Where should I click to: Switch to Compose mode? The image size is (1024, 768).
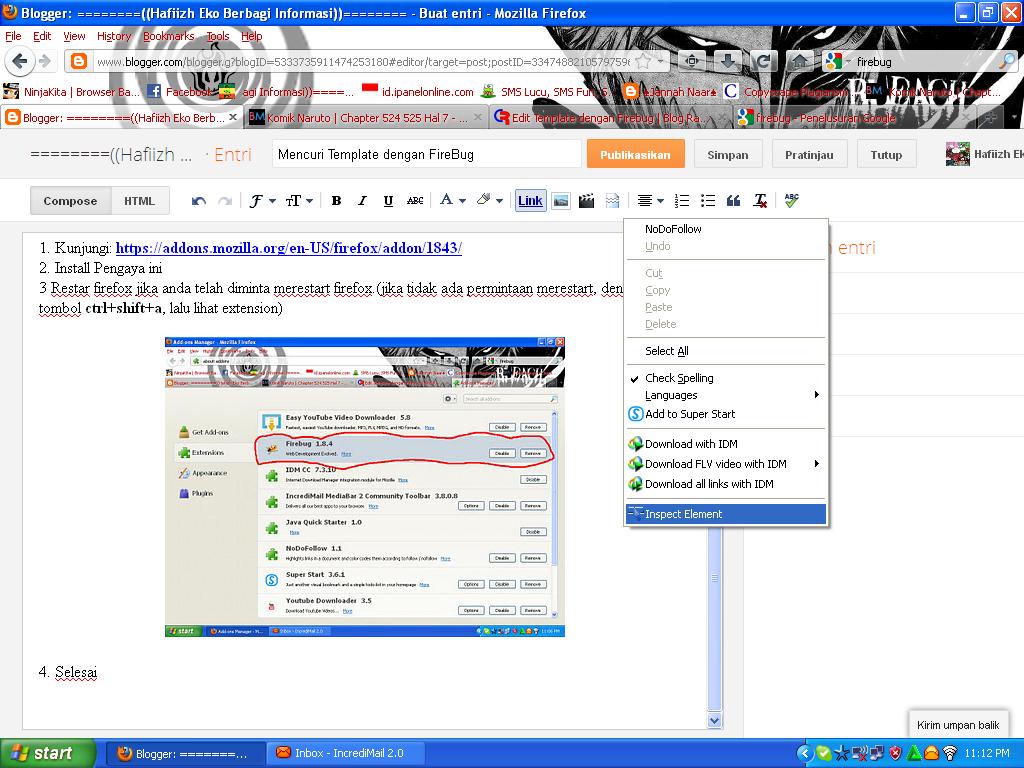click(x=71, y=201)
